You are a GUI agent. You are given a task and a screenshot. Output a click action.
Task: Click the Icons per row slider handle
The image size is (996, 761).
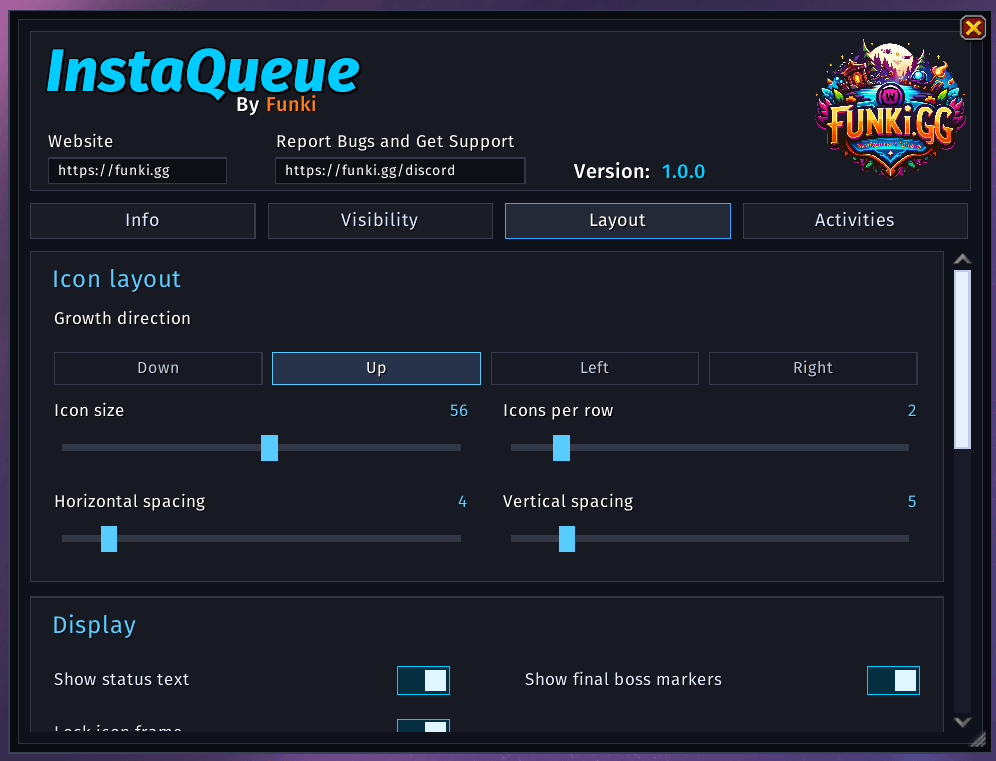tap(562, 448)
